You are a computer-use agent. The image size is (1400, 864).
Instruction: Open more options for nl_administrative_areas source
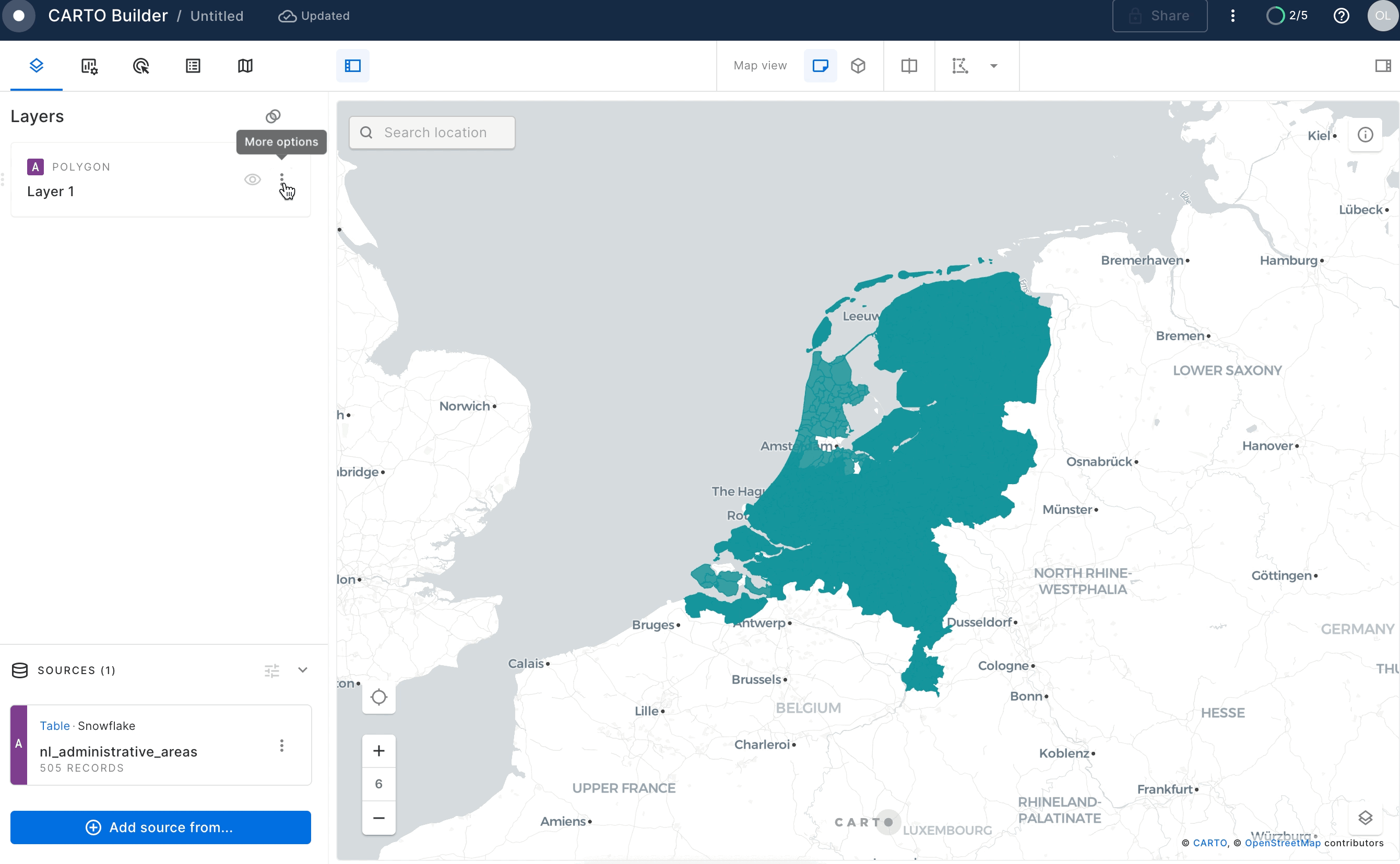[281, 745]
